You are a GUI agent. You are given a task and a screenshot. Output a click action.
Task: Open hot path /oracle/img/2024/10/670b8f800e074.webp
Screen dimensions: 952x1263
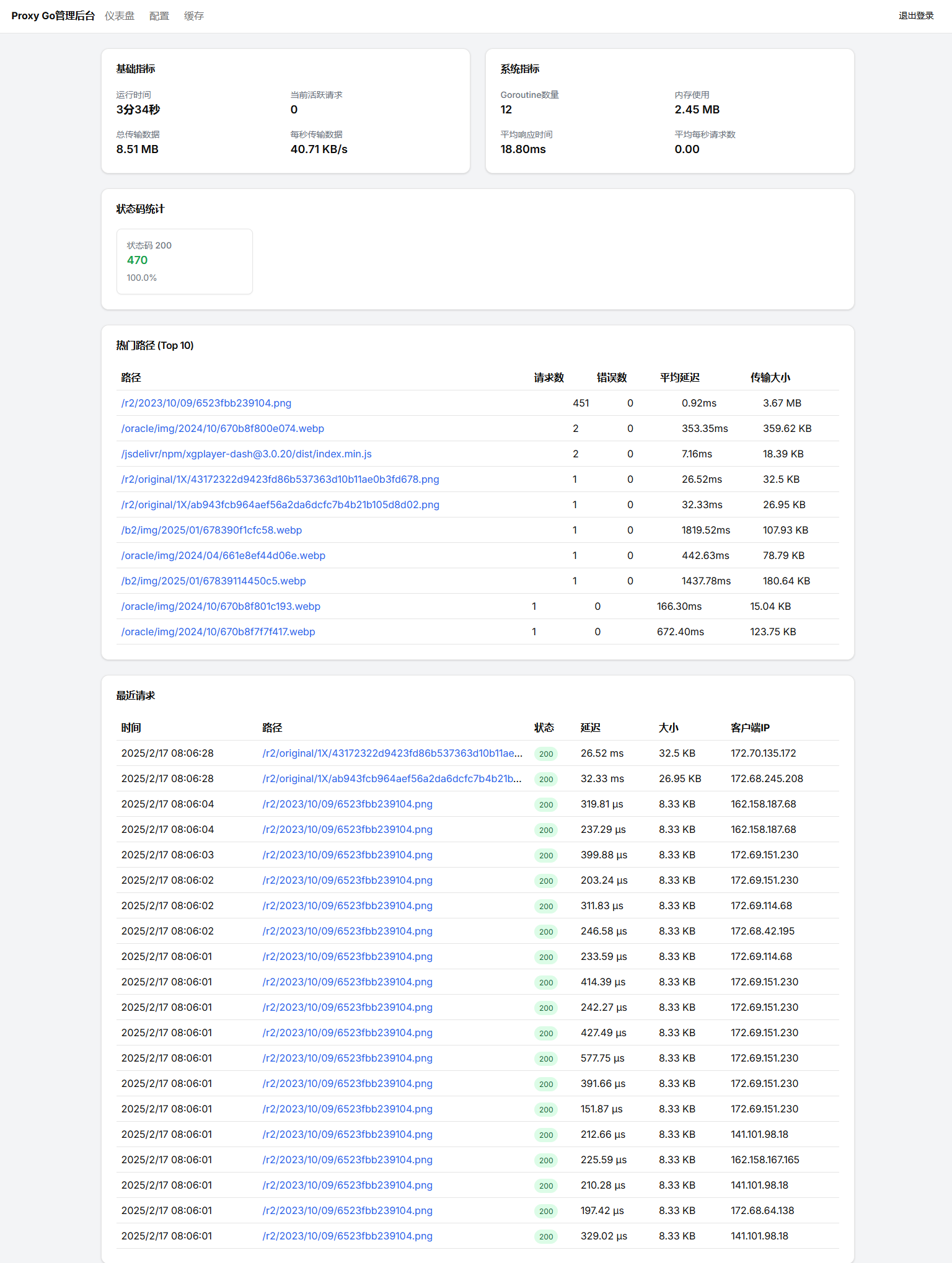coord(223,429)
